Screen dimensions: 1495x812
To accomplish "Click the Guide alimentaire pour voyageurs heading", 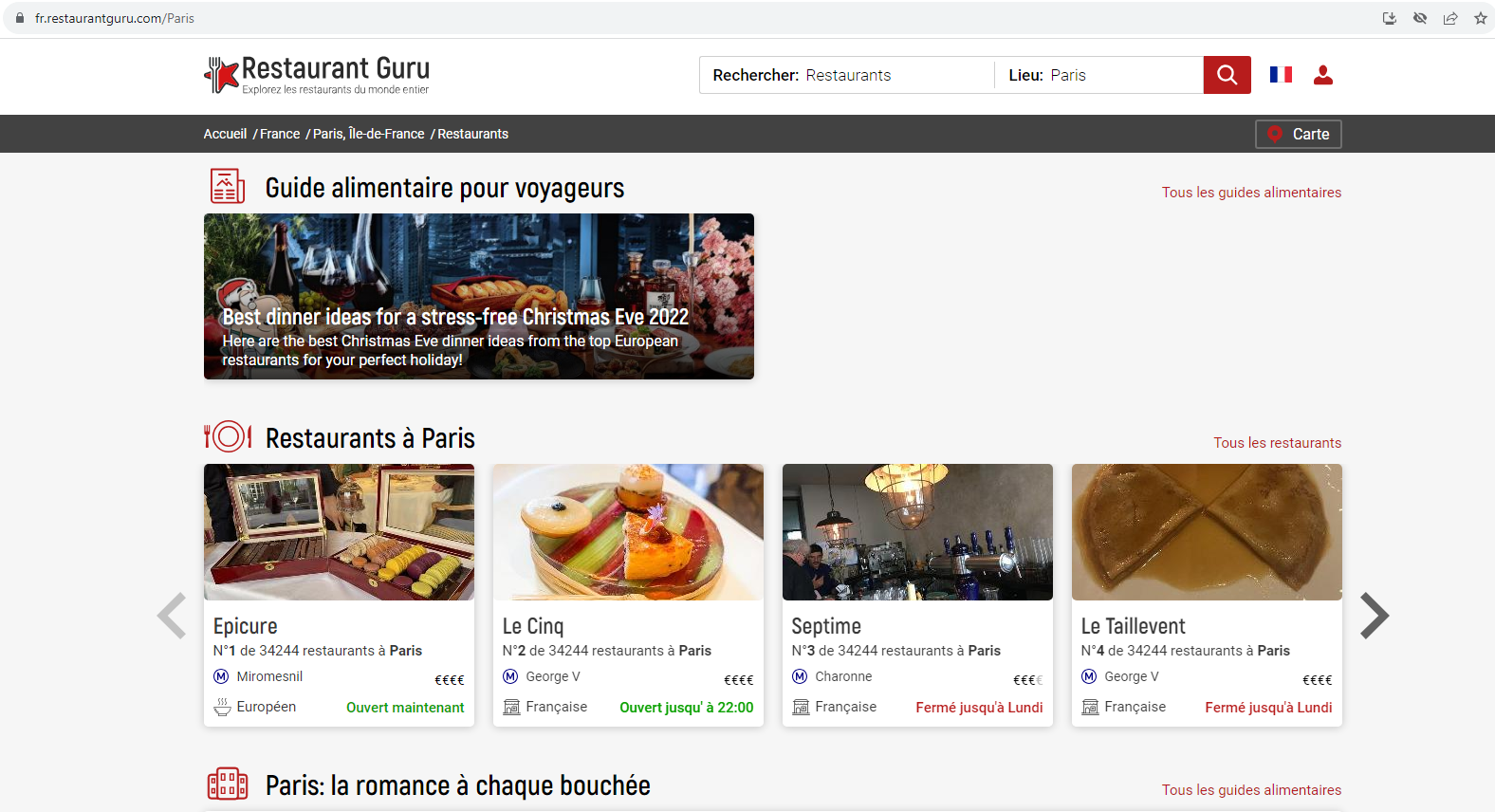I will pos(445,188).
